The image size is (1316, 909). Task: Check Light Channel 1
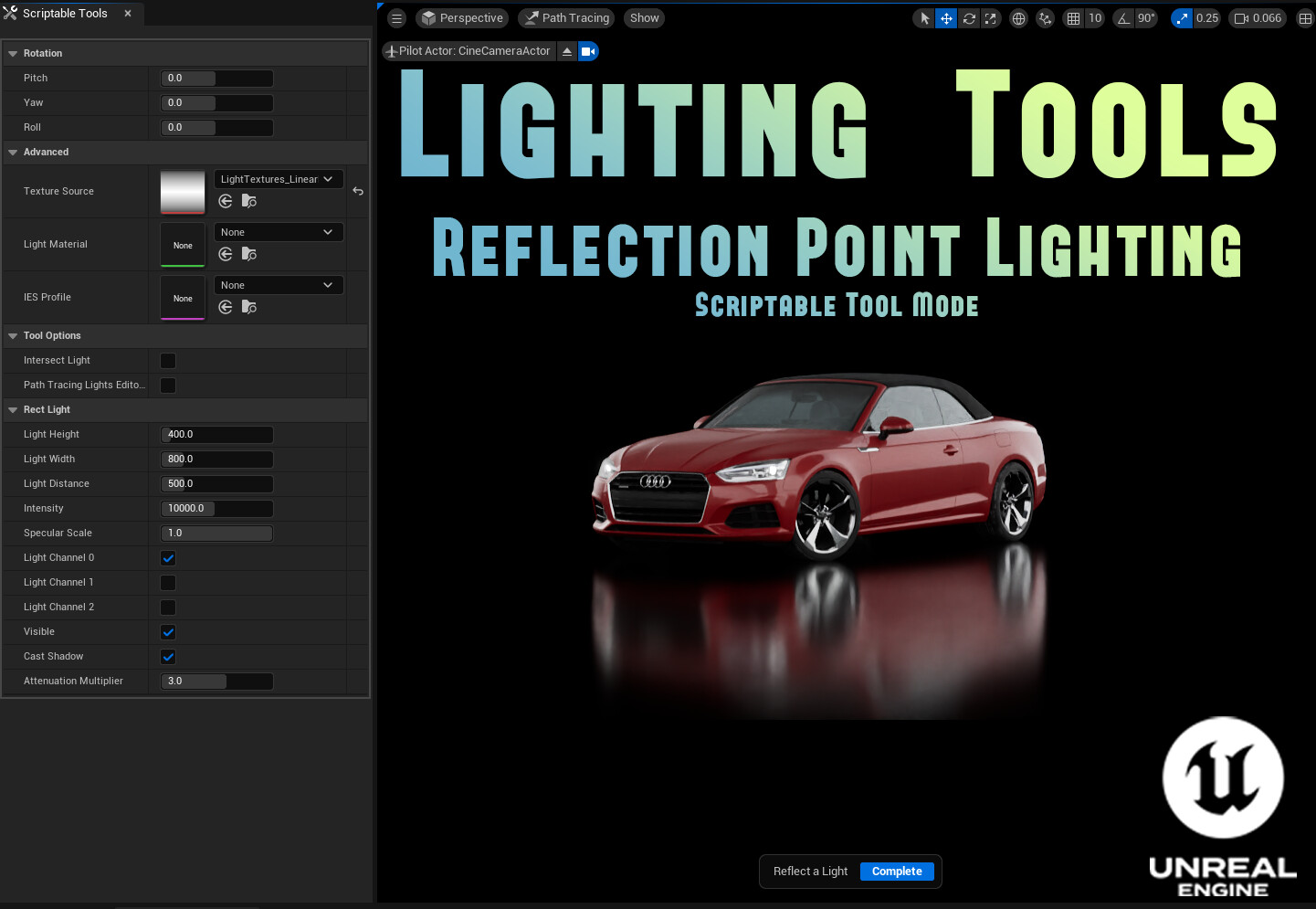pyautogui.click(x=168, y=583)
